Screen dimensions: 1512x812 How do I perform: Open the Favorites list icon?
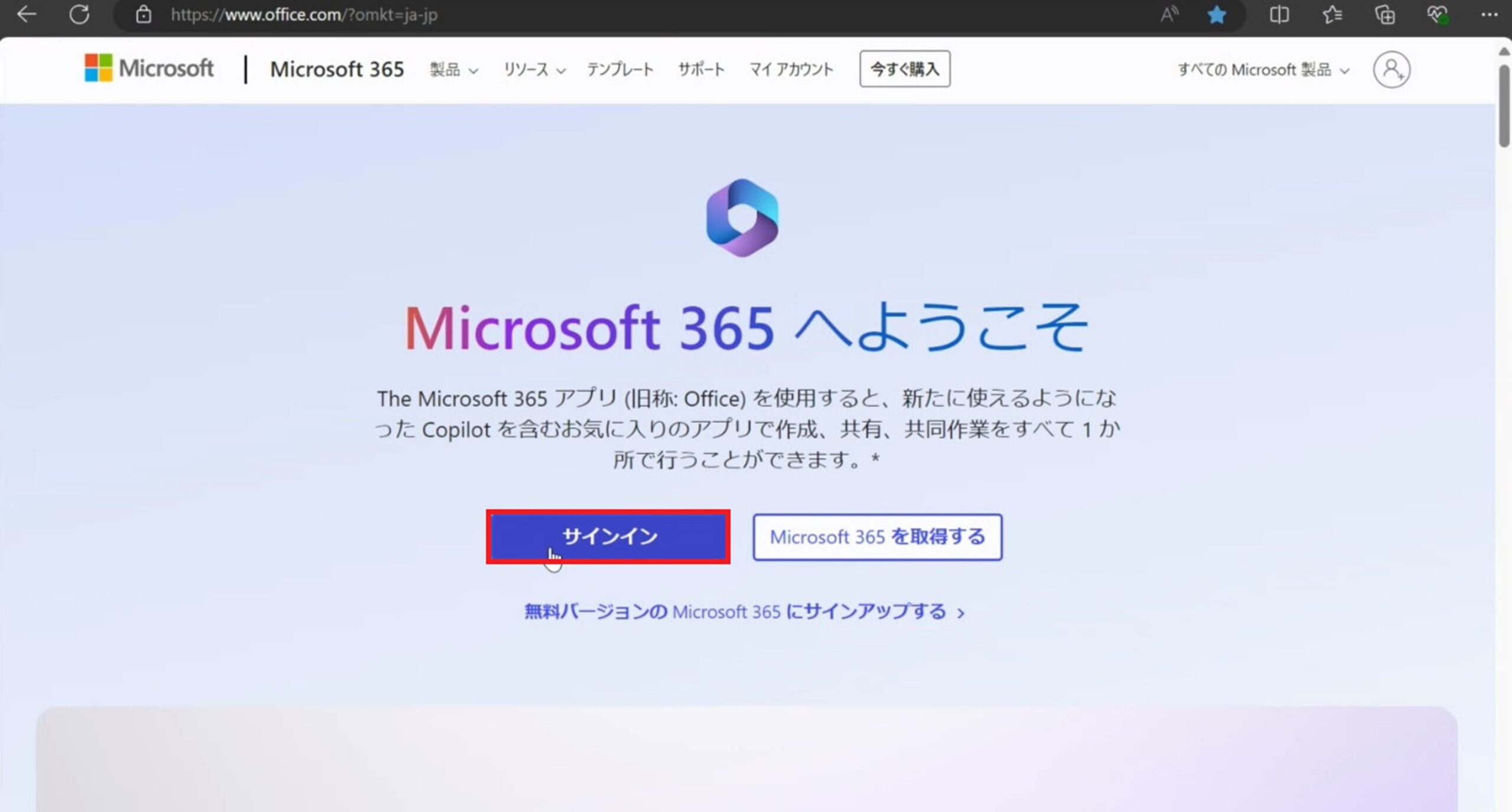click(x=1332, y=14)
